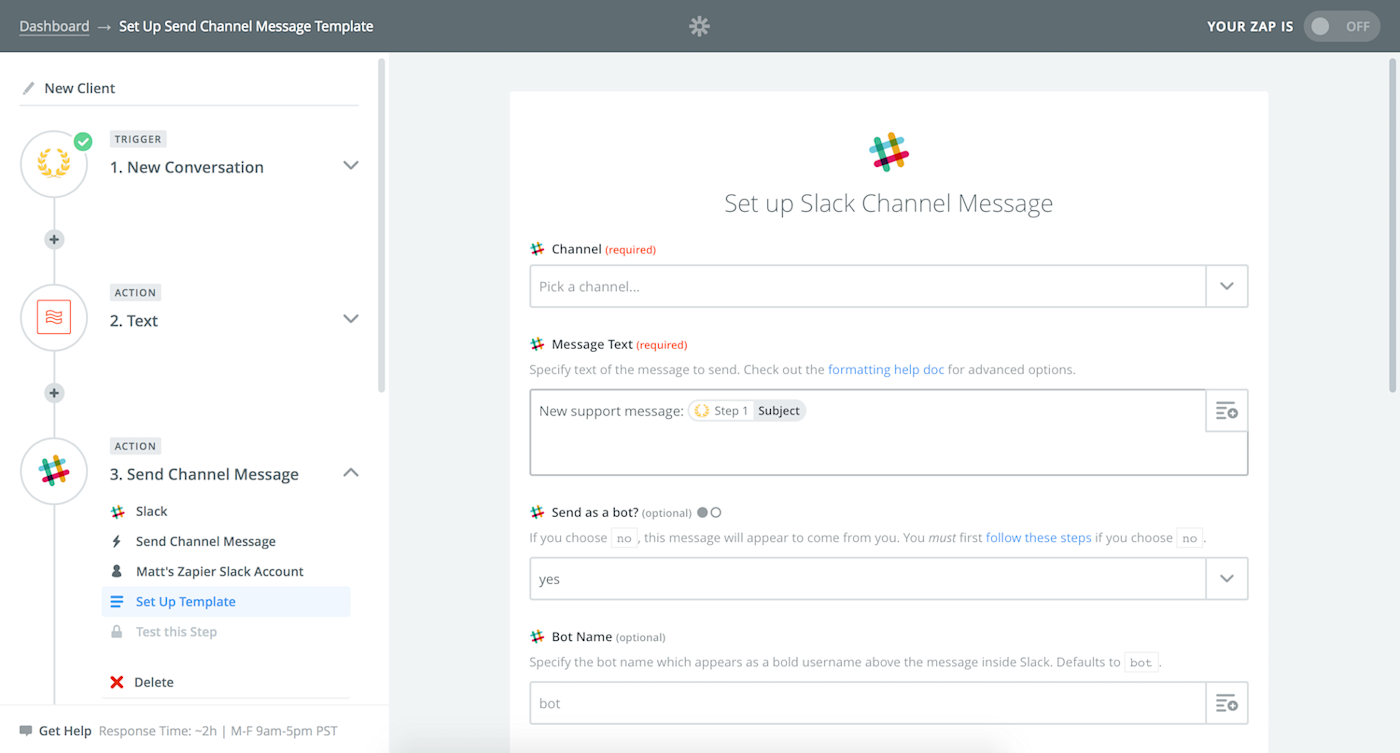This screenshot has height=753, width=1400.
Task: Select the filled dot beside Send as a bot
Action: click(x=703, y=513)
